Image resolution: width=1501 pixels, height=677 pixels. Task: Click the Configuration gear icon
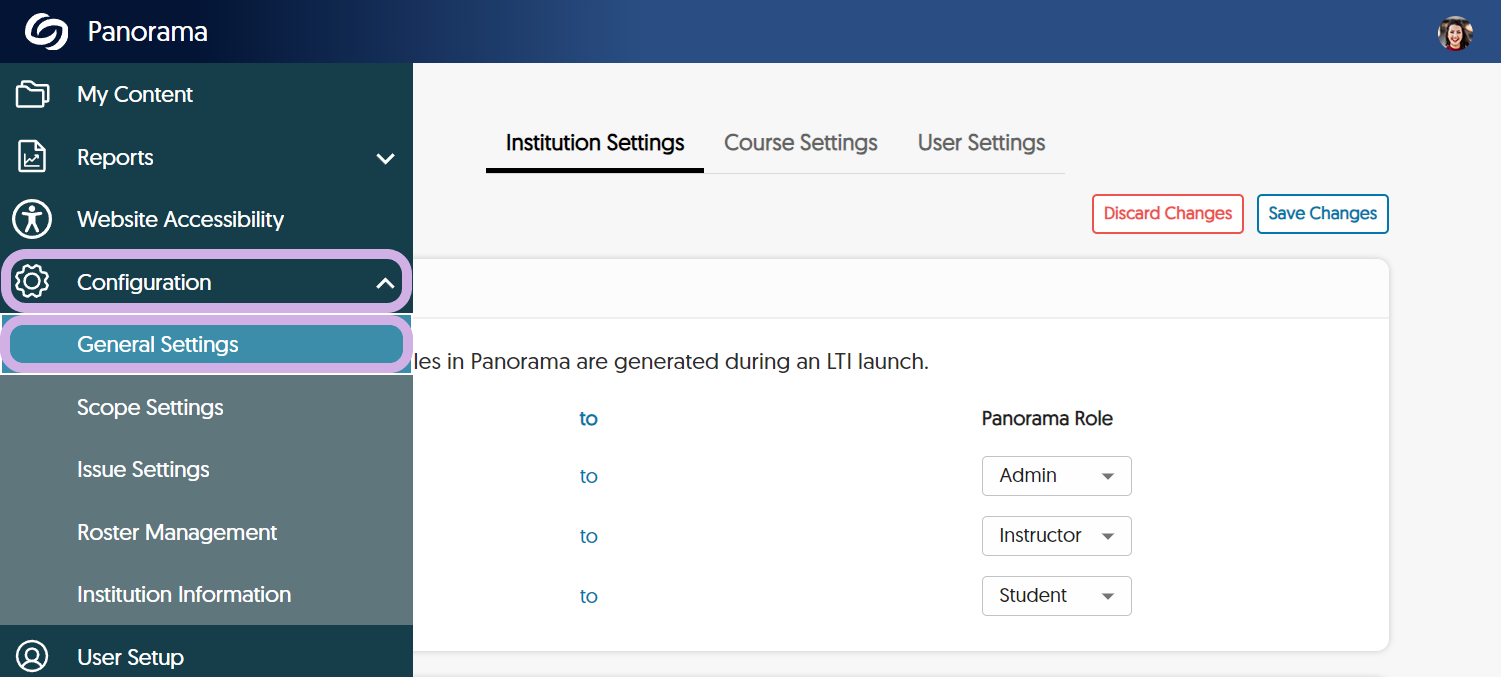[33, 282]
